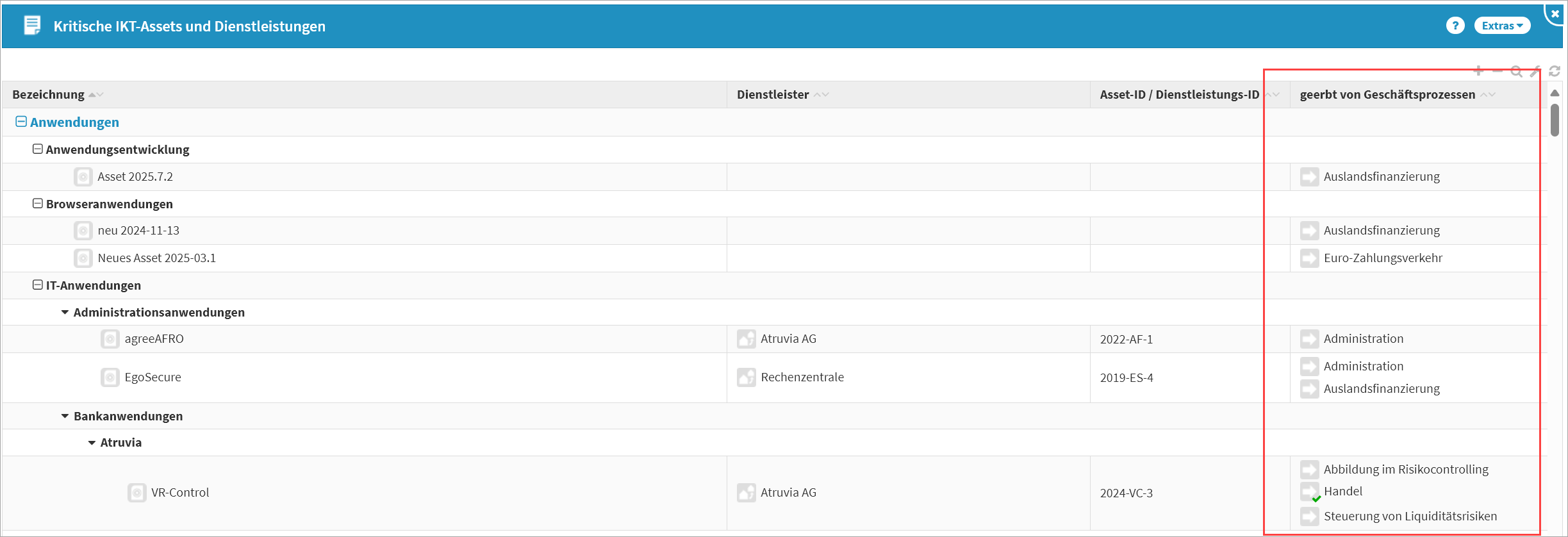Select the EgoSecure asset name
This screenshot has height=537, width=1568.
[x=153, y=377]
